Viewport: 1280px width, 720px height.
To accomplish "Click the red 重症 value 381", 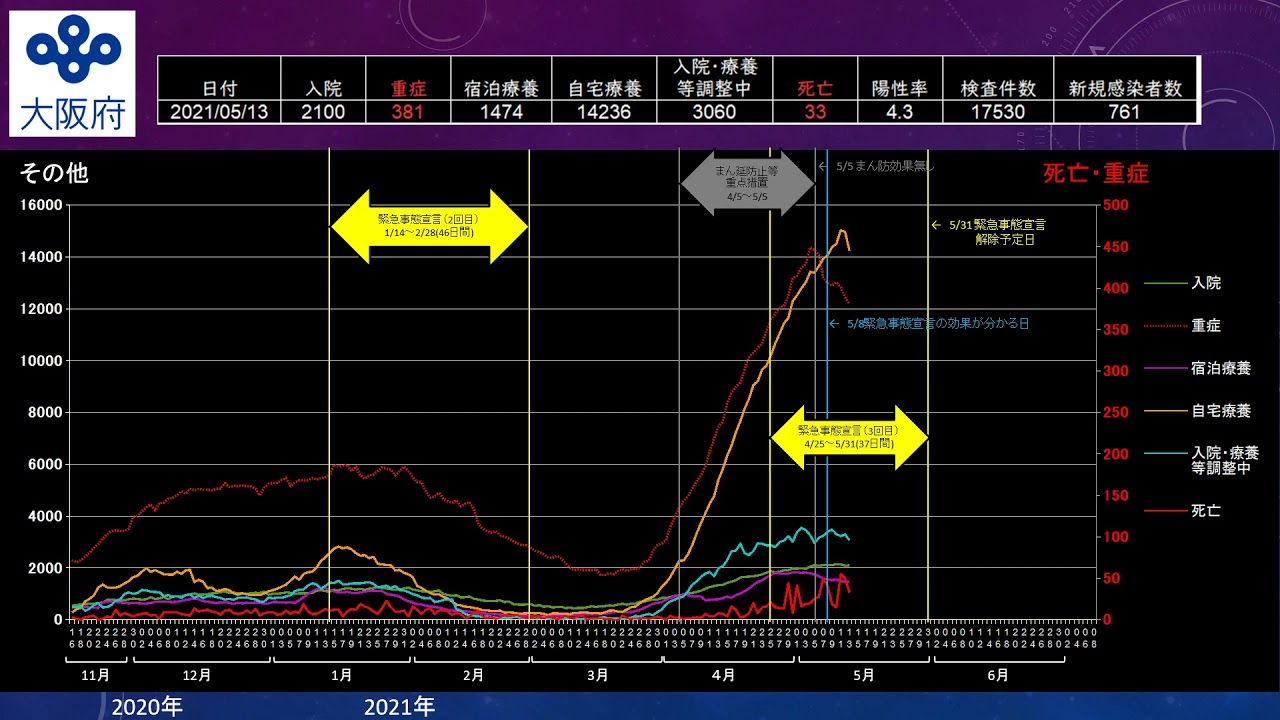I will pos(408,112).
